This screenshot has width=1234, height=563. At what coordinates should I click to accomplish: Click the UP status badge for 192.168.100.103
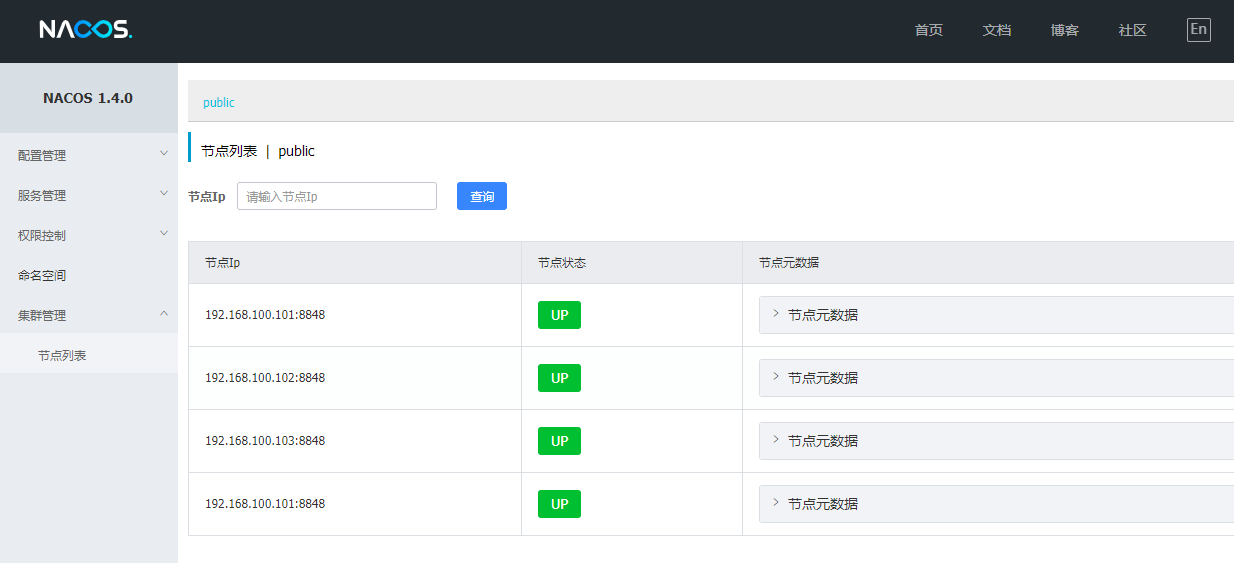click(559, 441)
